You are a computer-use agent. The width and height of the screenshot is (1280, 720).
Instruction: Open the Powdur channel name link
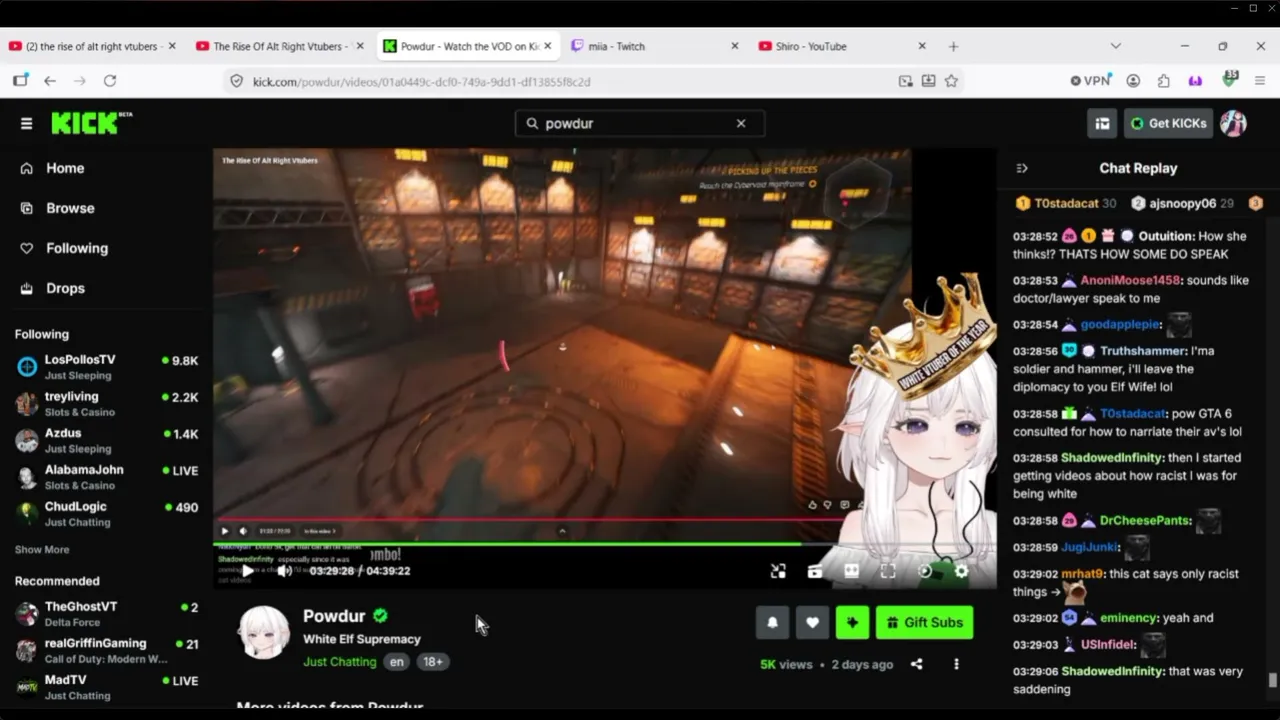coord(334,616)
